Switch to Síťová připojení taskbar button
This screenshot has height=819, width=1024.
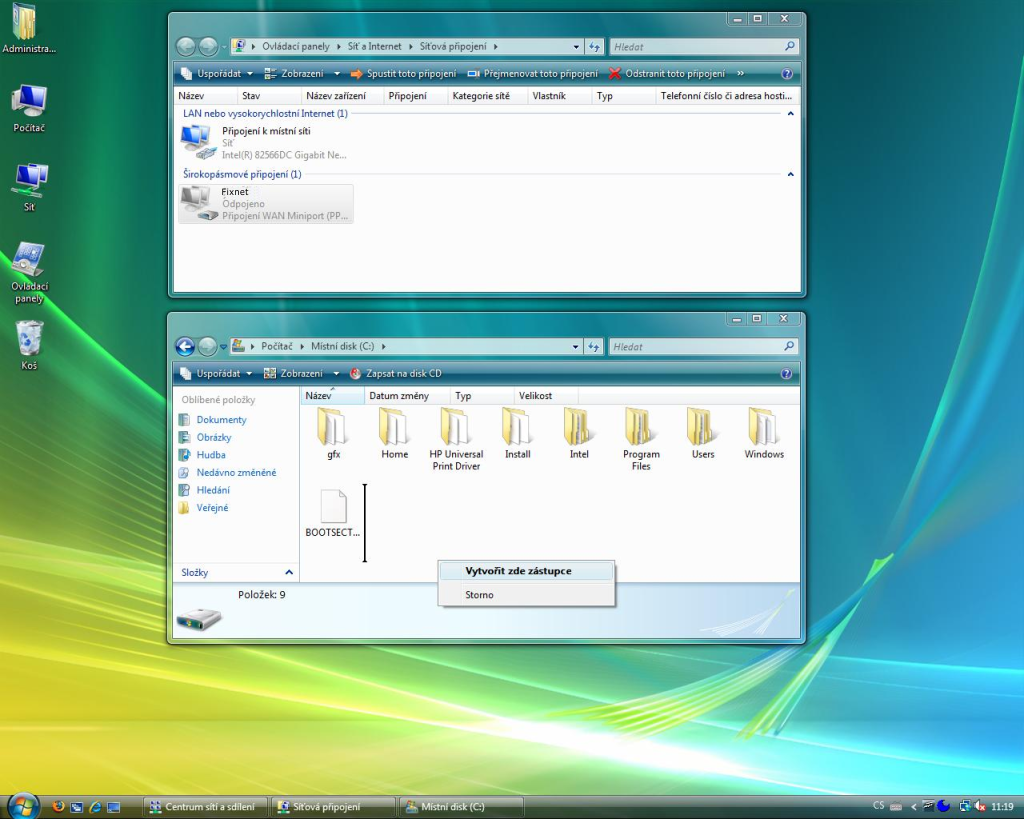coord(334,807)
